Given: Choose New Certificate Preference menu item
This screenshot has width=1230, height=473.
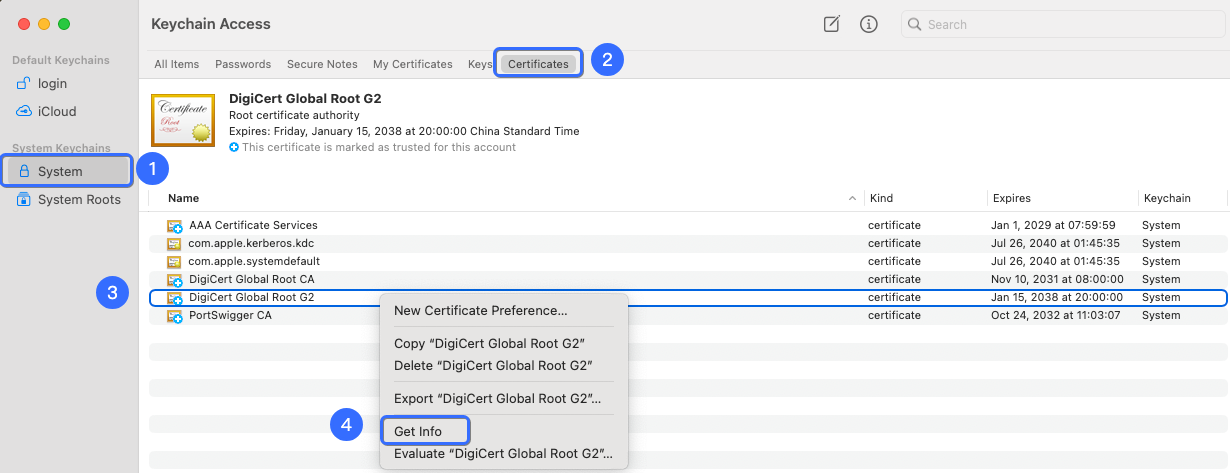Looking at the screenshot, I should 480,311.
